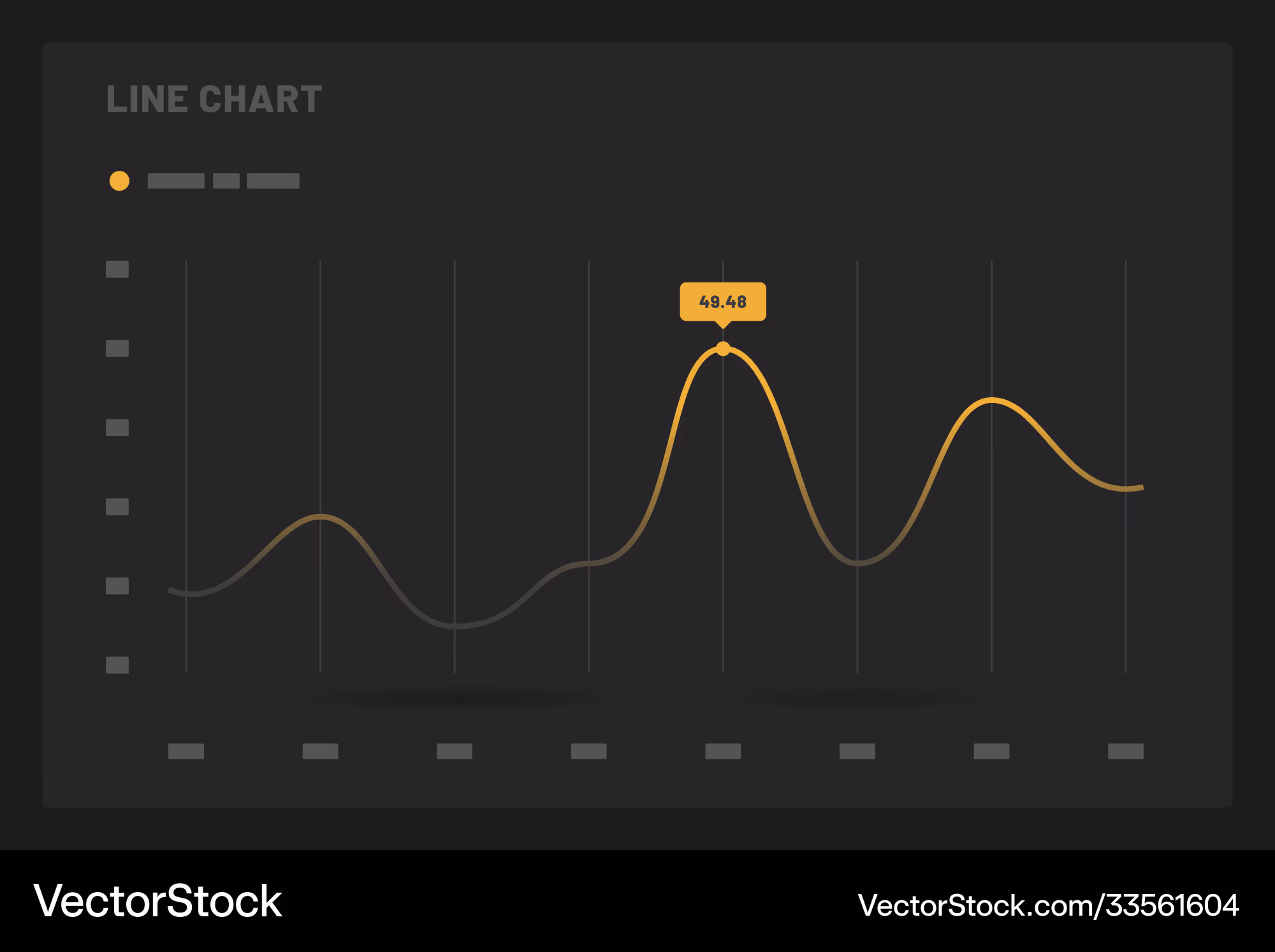Click the third y-axis label from top

coord(117,428)
